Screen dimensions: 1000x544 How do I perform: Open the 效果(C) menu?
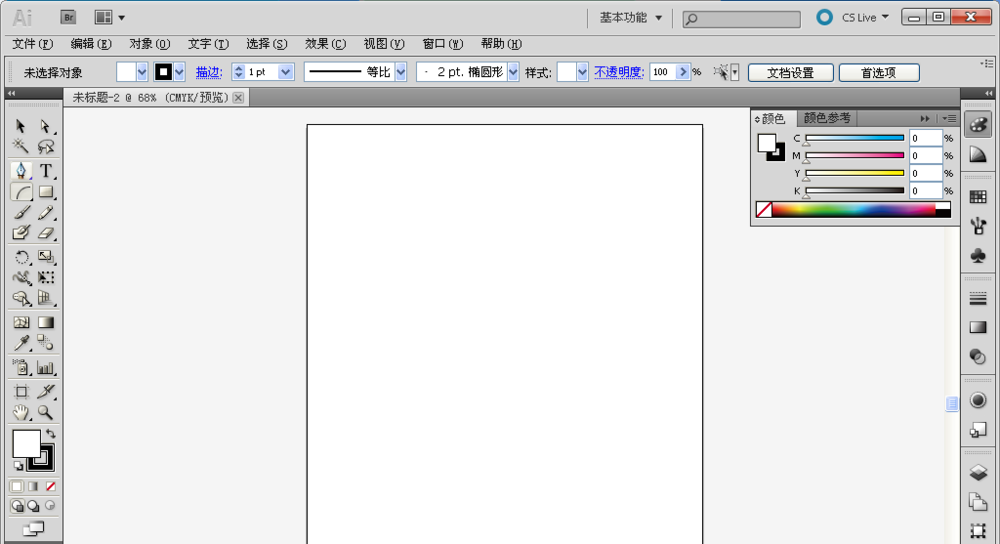point(325,43)
